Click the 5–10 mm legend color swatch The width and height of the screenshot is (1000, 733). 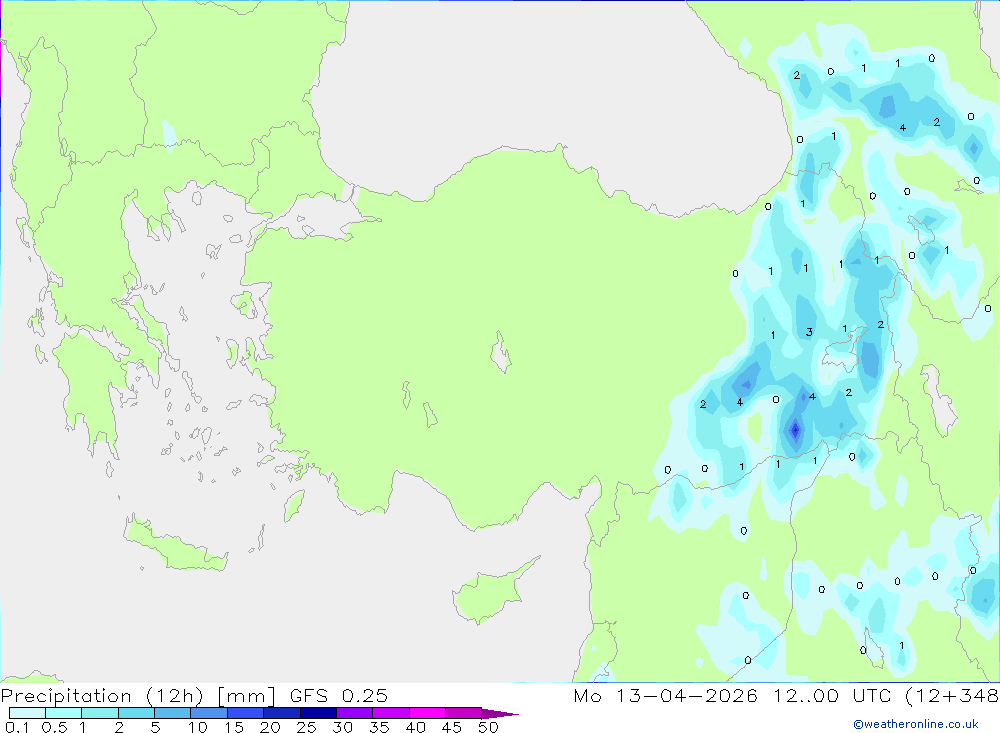point(173,713)
